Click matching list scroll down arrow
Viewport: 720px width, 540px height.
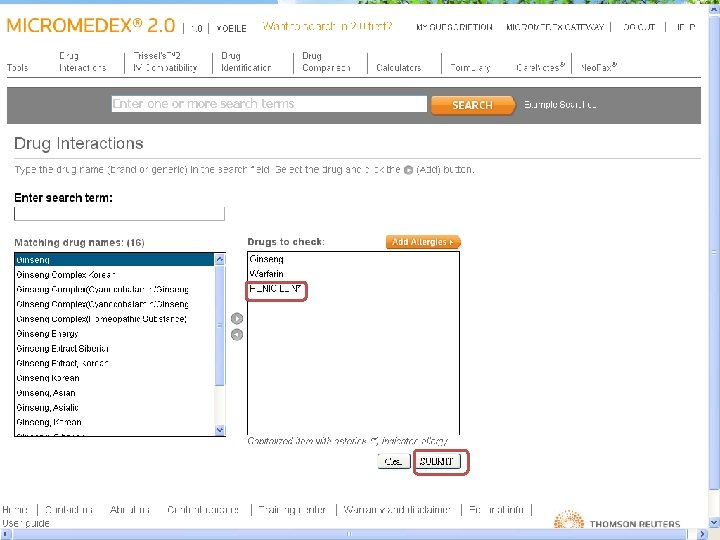pos(219,430)
